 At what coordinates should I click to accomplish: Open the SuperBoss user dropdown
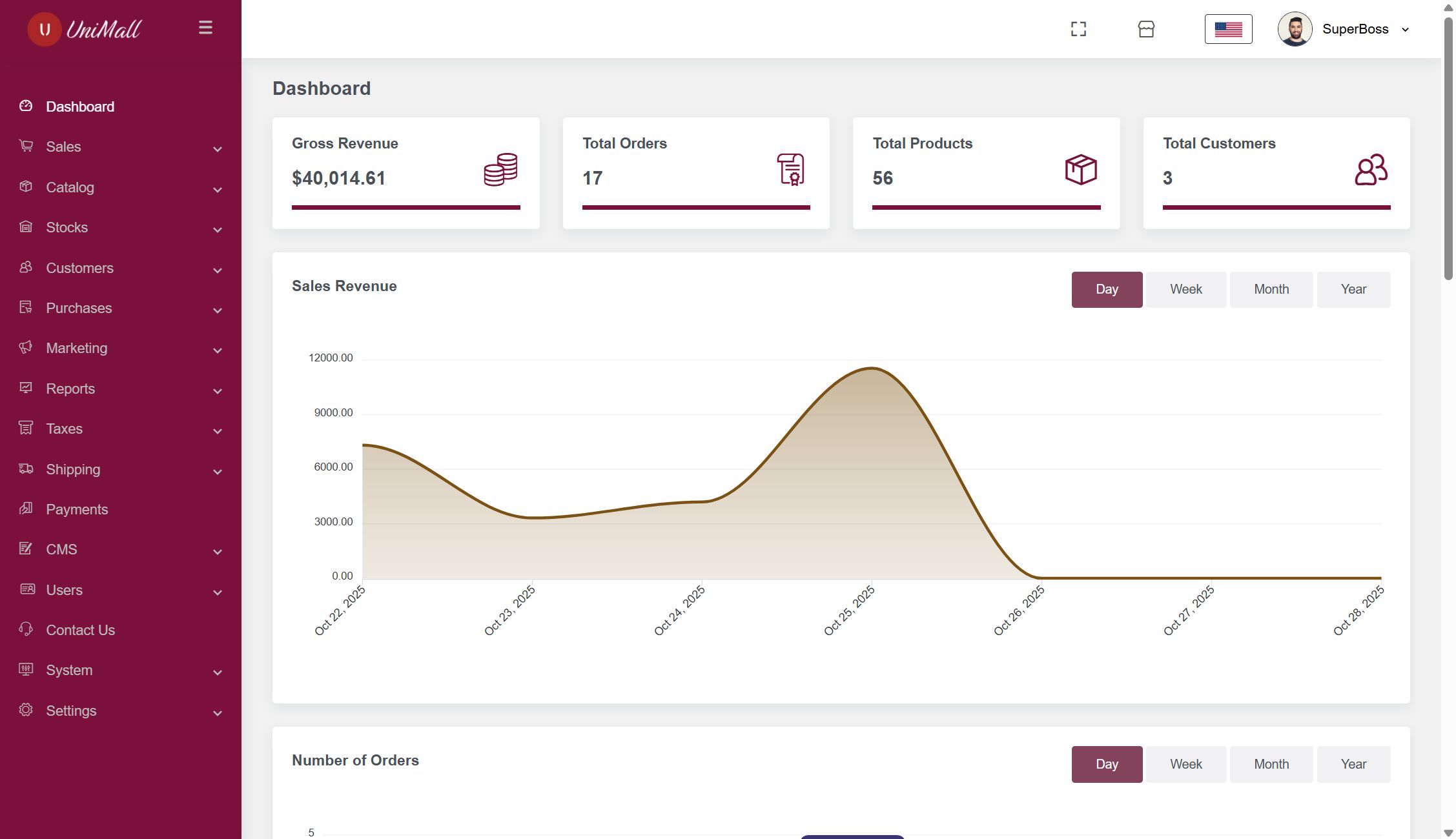coord(1356,29)
